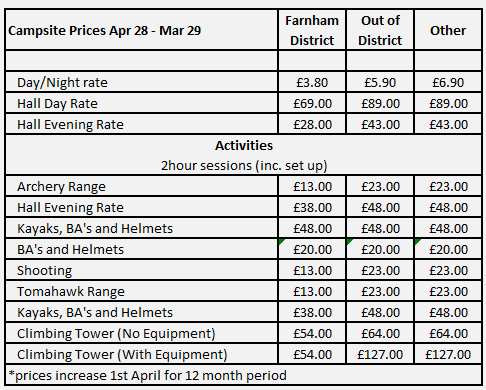Select the Activities section heading cell
Viewport: 486px width, 390px height.
(x=244, y=155)
